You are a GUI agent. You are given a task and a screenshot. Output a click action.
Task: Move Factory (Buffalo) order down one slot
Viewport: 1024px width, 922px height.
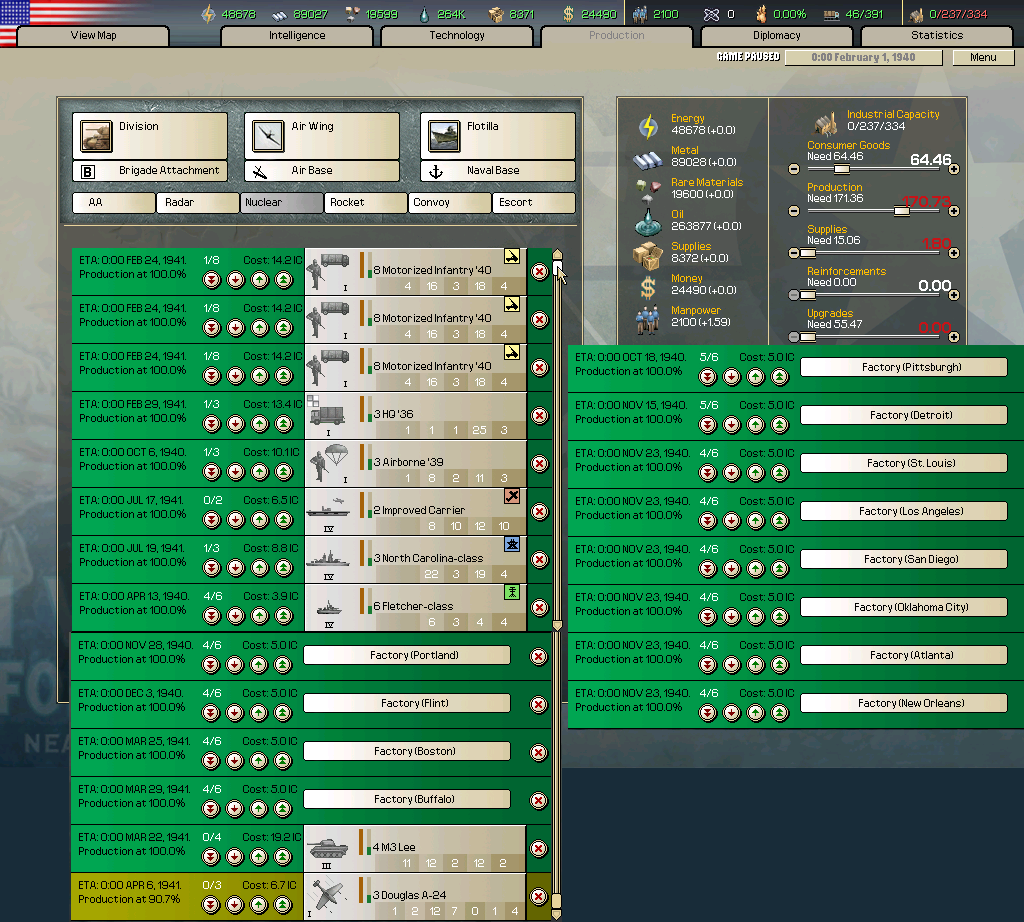pyautogui.click(x=234, y=809)
